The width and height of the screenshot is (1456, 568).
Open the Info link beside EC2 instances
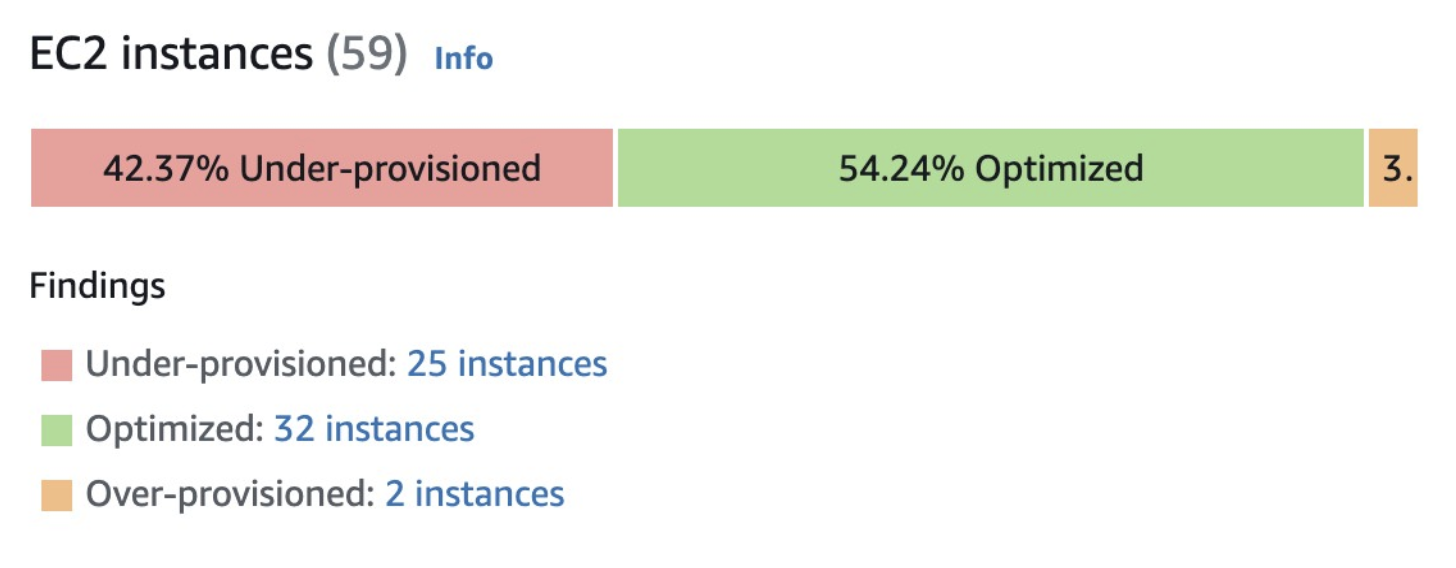tap(463, 58)
